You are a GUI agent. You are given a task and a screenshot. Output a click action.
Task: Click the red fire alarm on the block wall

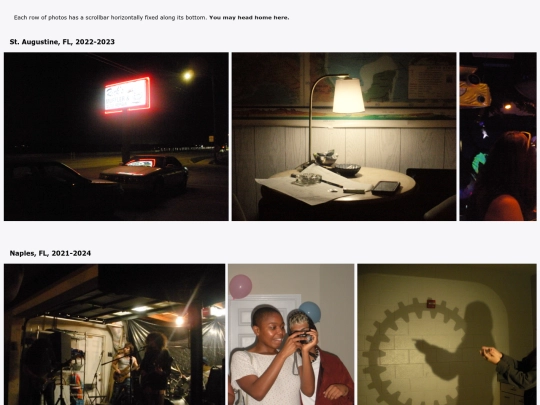(x=431, y=303)
